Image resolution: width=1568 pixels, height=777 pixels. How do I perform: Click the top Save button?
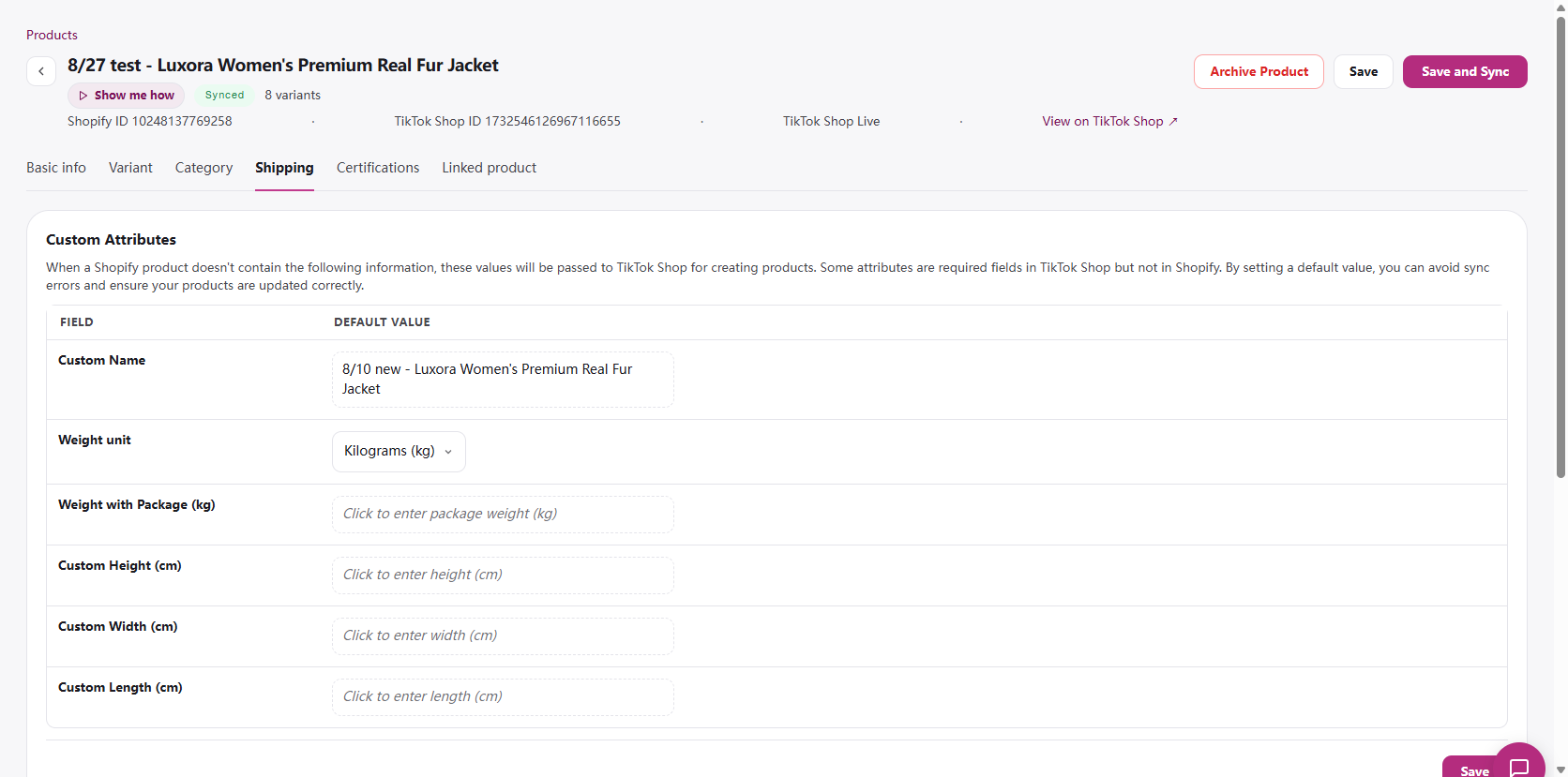click(x=1364, y=72)
